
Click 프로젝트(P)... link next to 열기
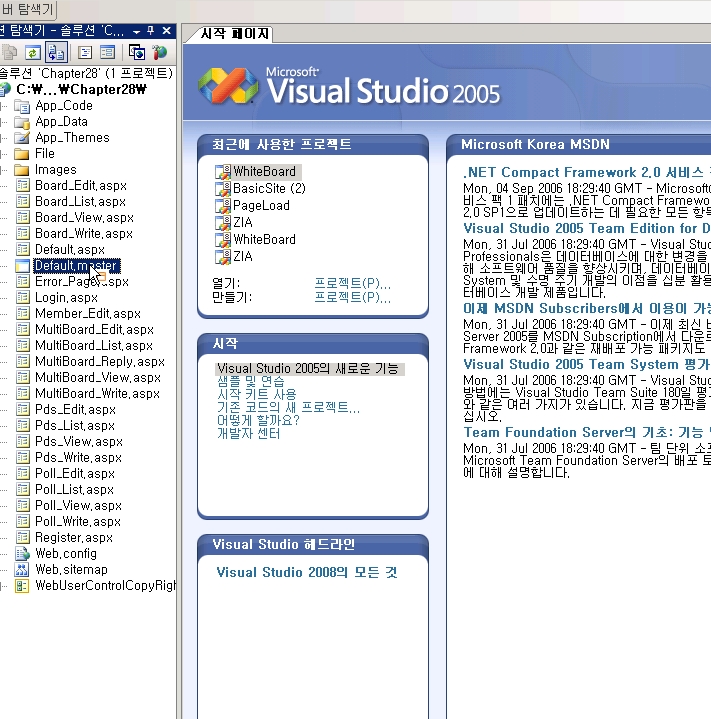point(353,283)
